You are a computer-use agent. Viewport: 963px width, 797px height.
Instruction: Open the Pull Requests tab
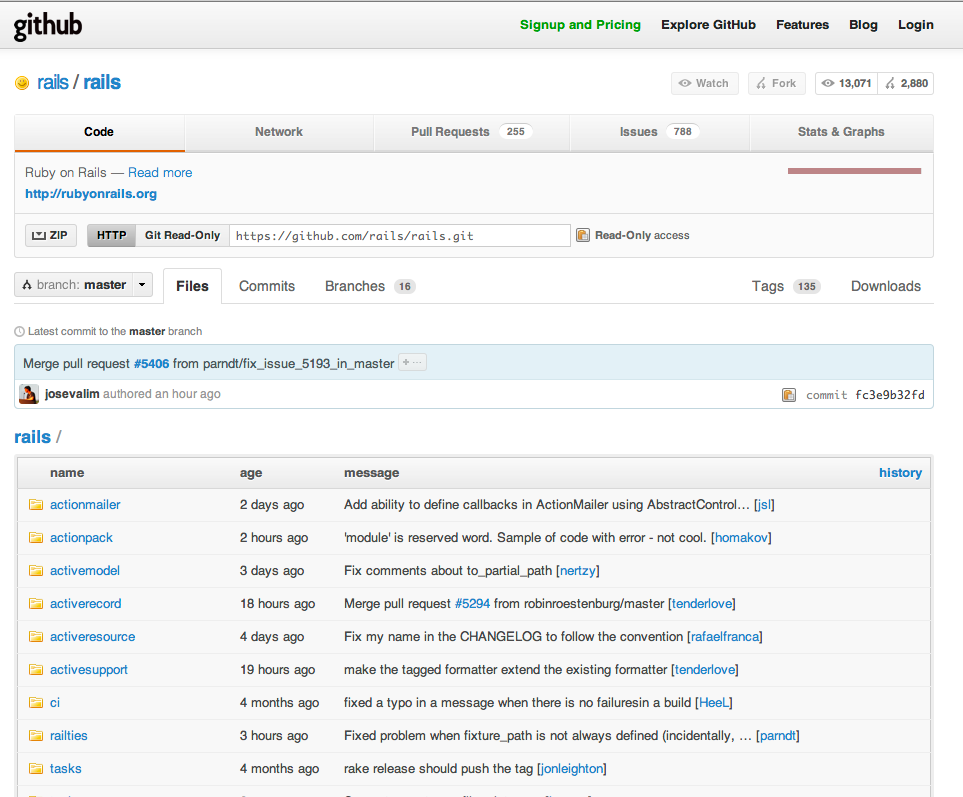click(x=472, y=132)
